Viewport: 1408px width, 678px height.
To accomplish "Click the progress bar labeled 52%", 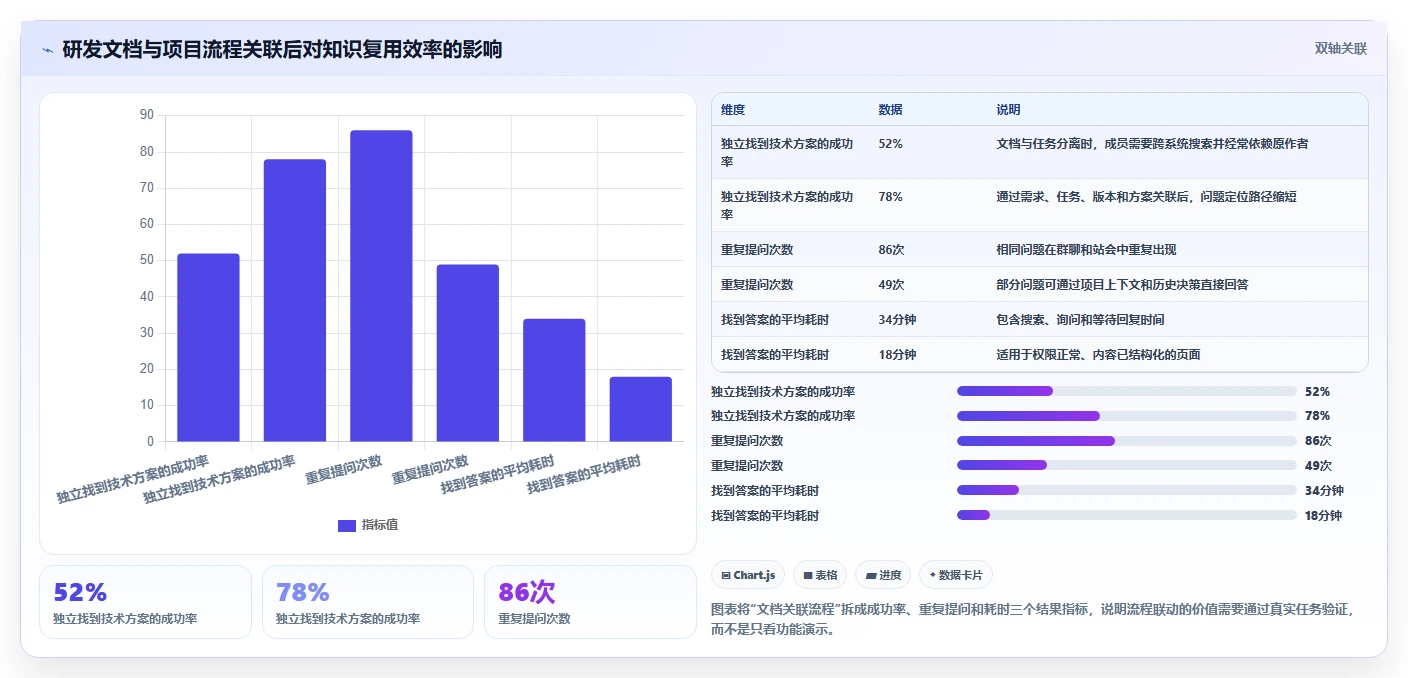I will tap(1126, 391).
